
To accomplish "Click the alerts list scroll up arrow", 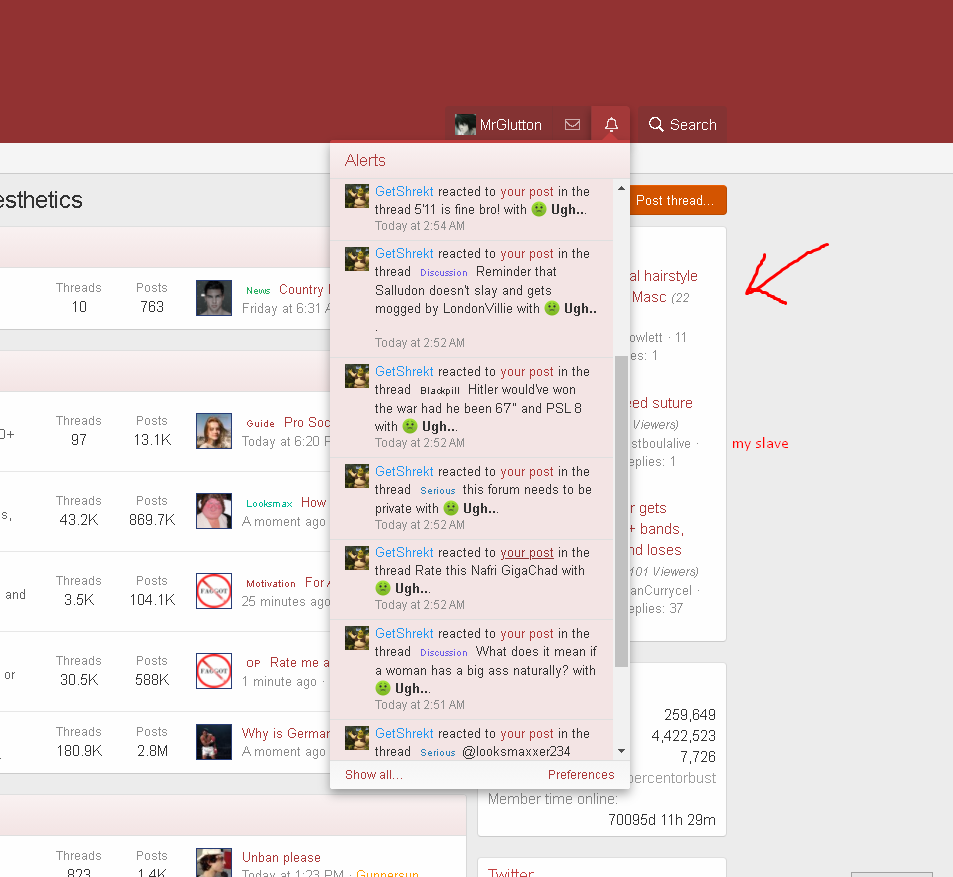I will [621, 189].
